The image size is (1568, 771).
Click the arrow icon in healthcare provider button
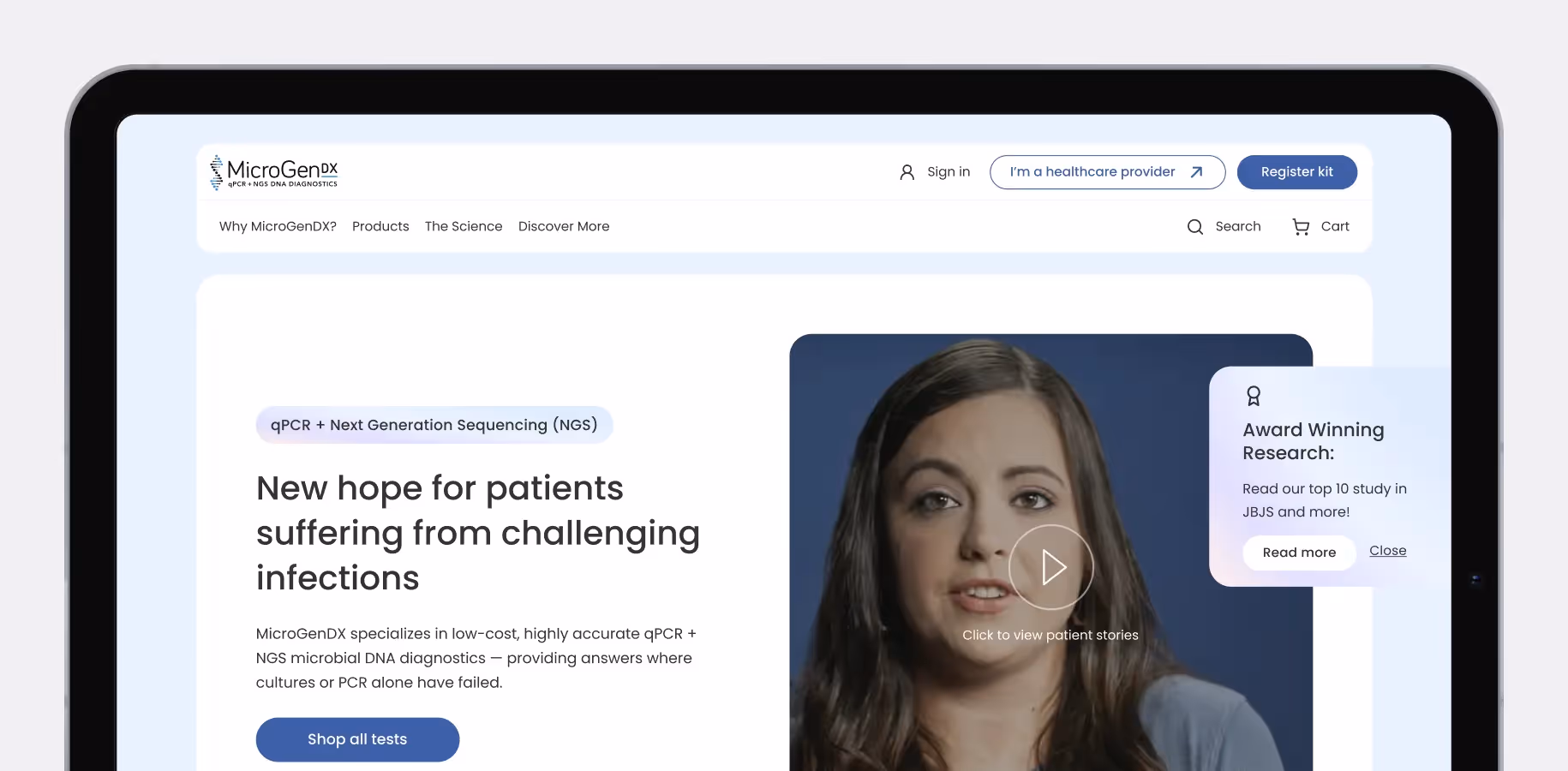[x=1196, y=172]
